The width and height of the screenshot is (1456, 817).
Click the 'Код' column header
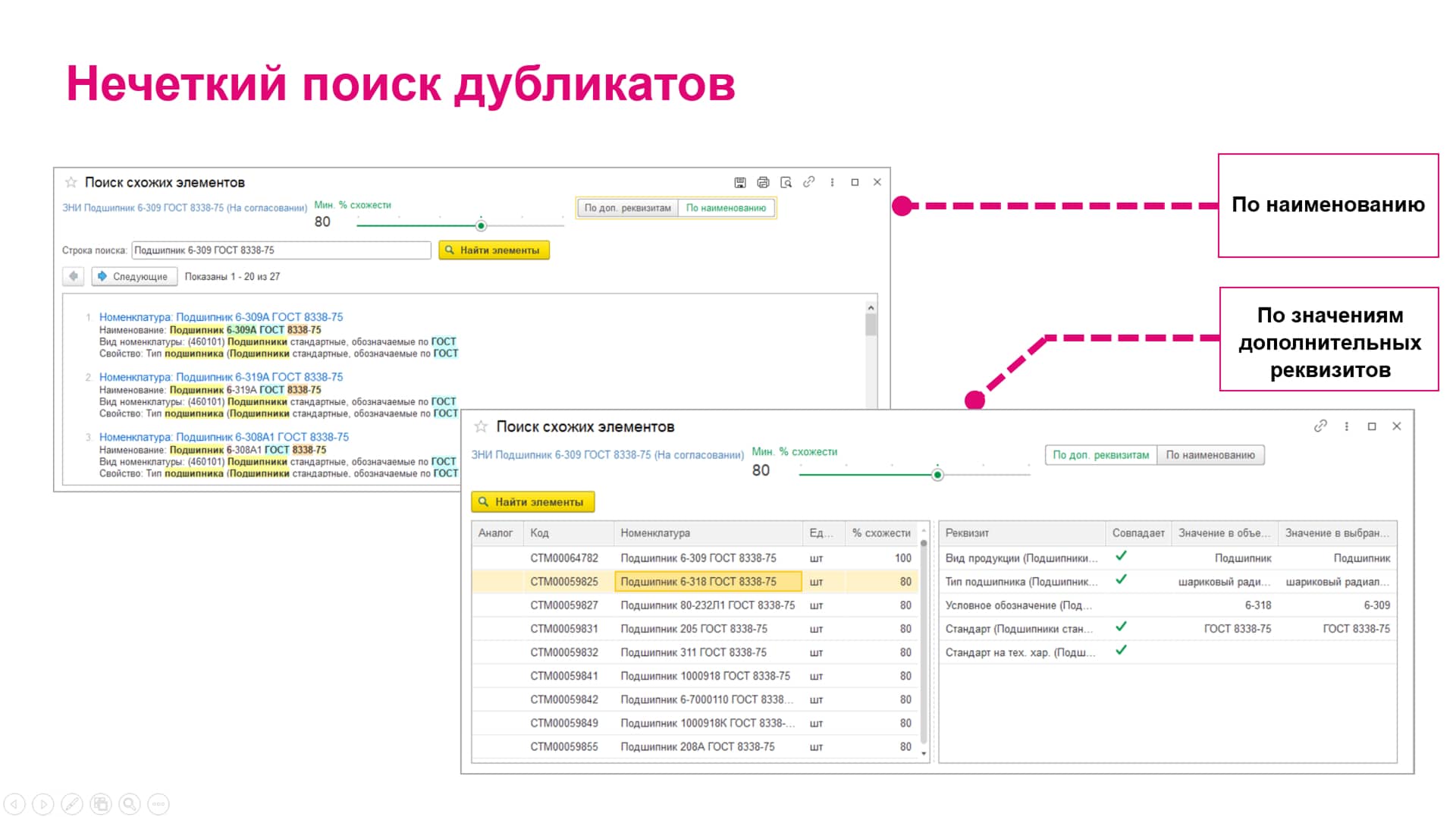click(569, 533)
